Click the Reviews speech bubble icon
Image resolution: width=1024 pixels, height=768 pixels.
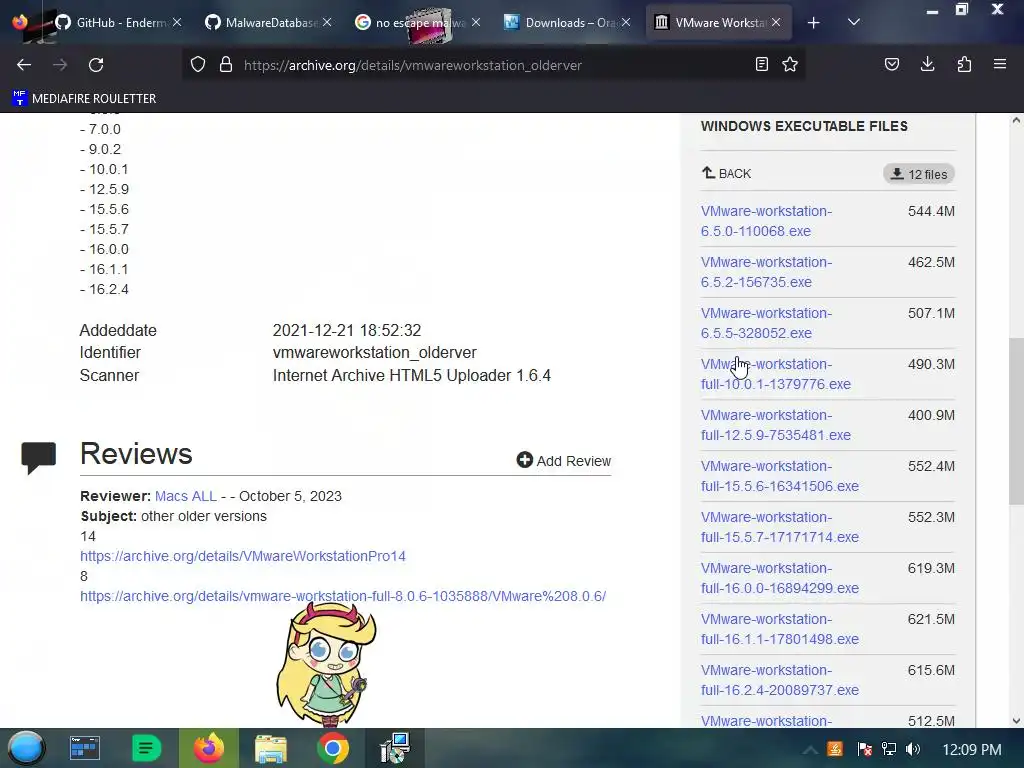[39, 457]
